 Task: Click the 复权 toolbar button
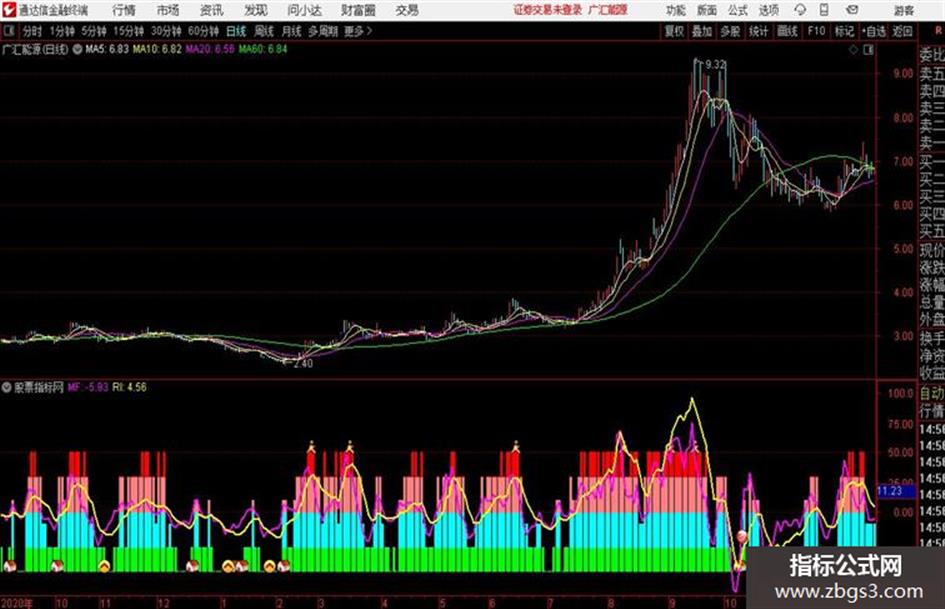pos(674,31)
